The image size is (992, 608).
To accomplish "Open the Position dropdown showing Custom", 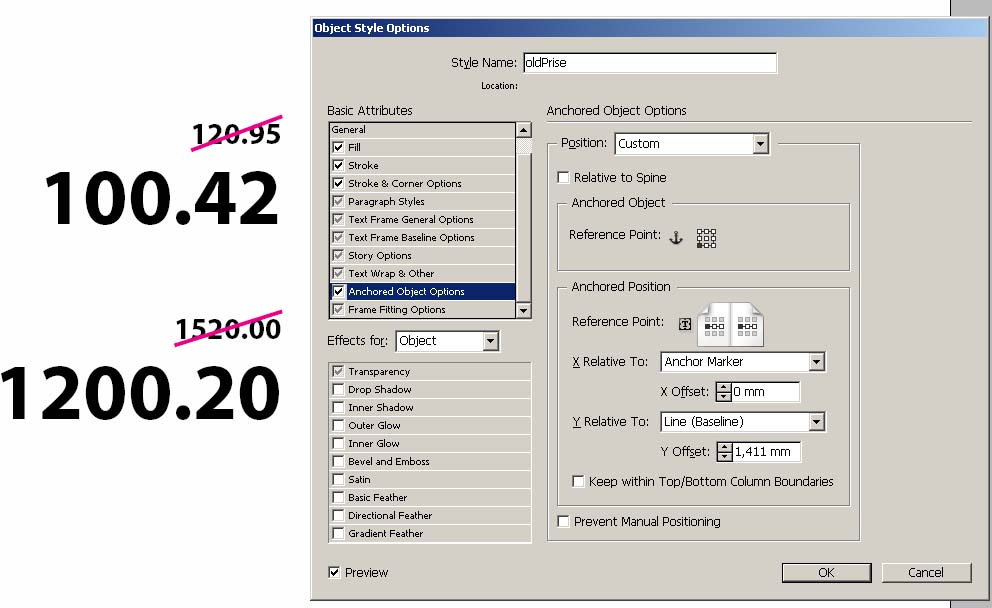I will click(692, 144).
